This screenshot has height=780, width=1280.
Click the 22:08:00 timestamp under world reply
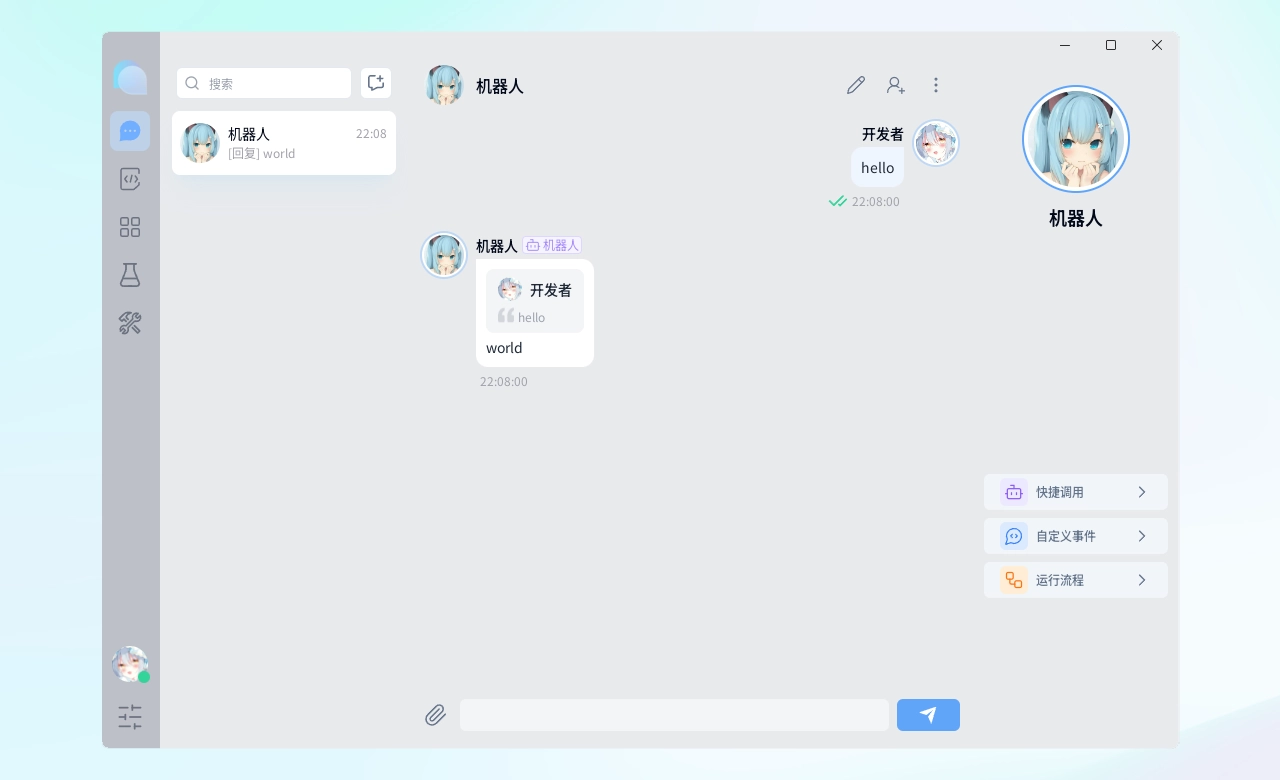[x=504, y=382]
